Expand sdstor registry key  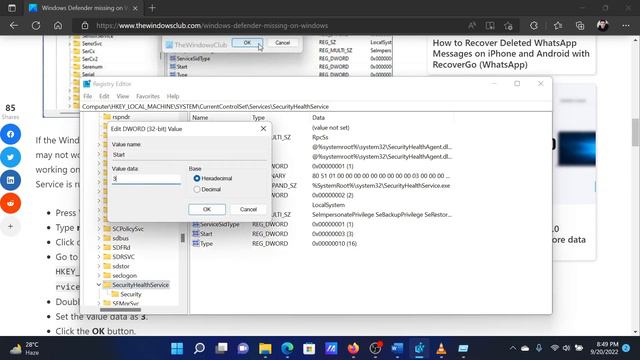coord(99,266)
